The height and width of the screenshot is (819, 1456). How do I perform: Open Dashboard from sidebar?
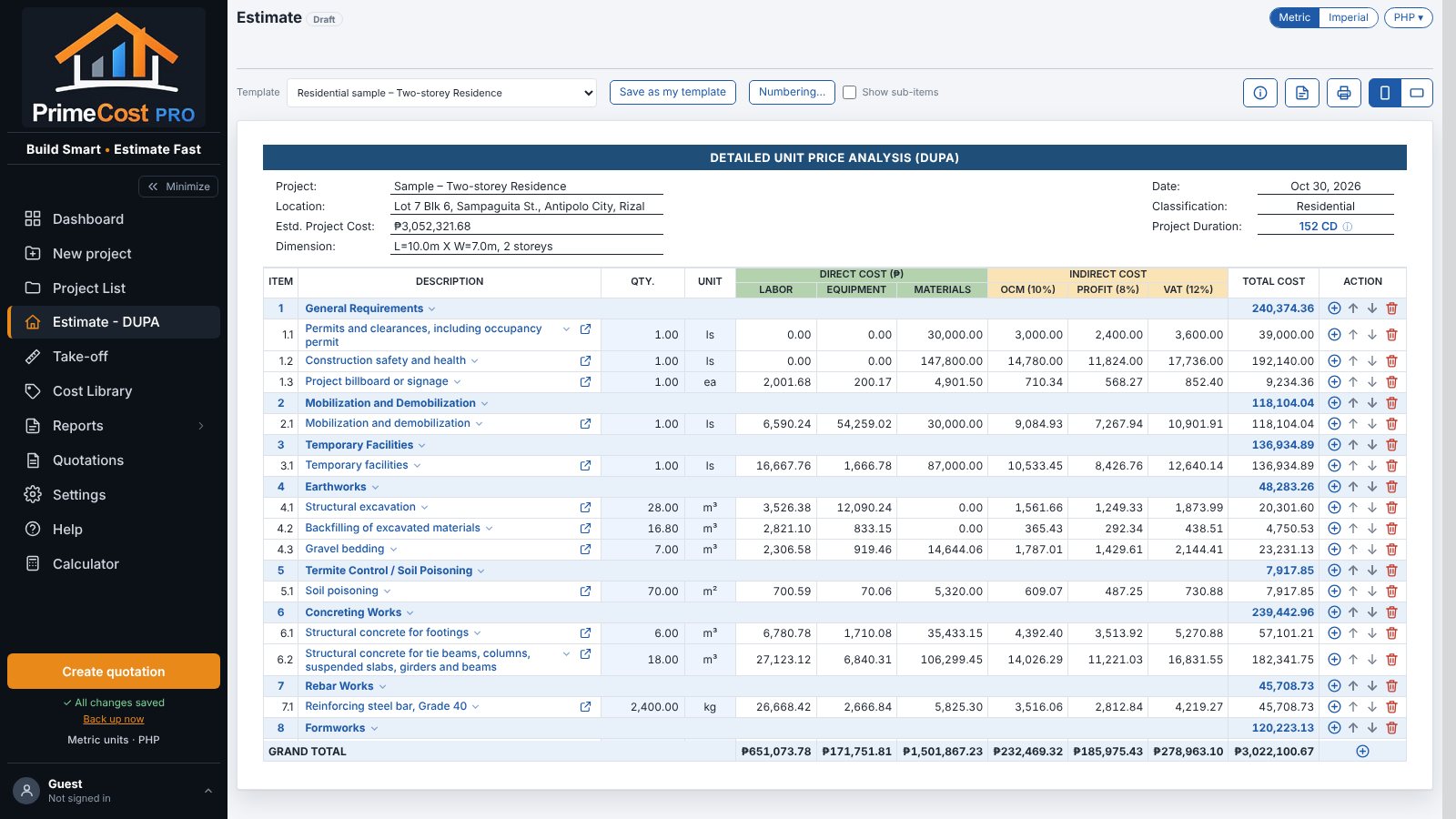114,219
